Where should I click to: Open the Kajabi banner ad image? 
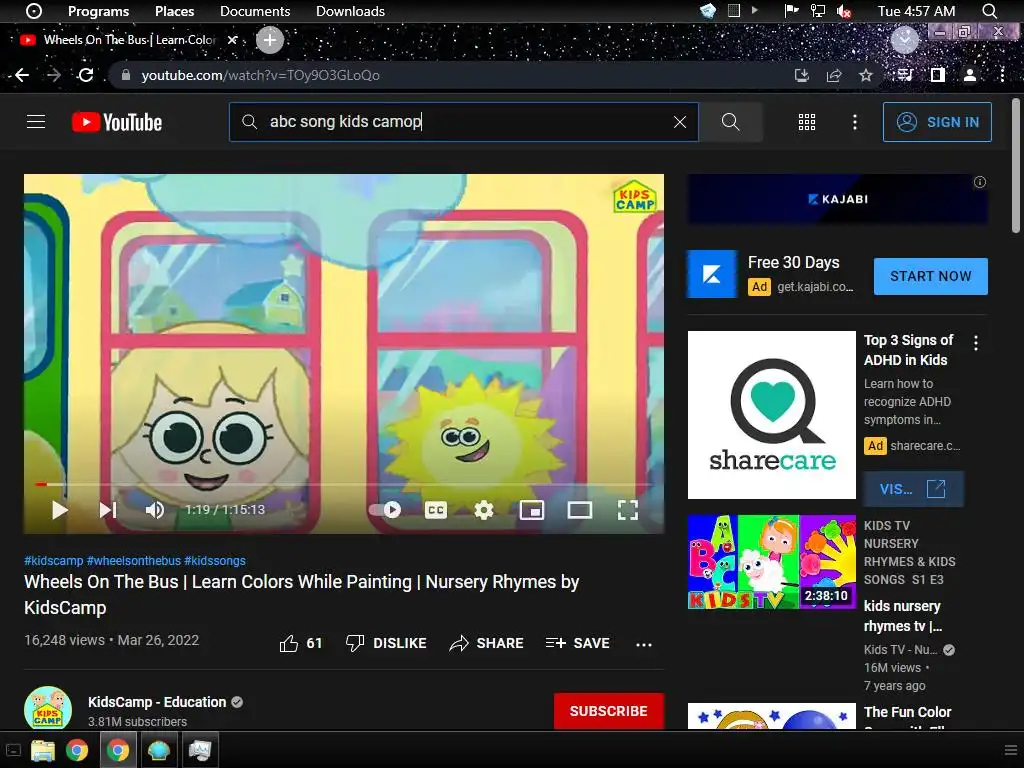coord(837,199)
